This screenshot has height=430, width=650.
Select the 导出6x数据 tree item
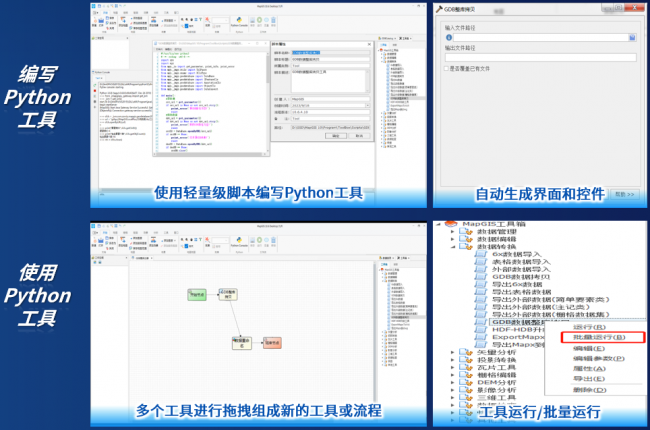click(517, 284)
